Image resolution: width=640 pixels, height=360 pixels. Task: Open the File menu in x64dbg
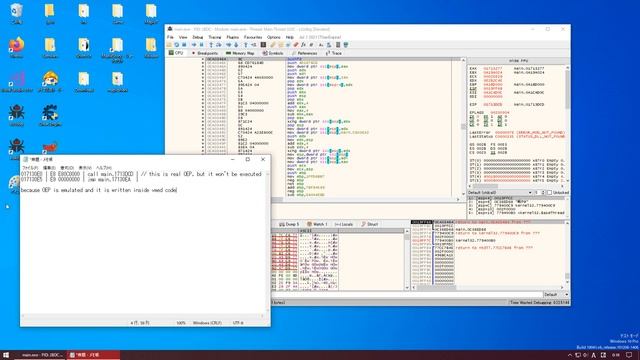(170, 37)
